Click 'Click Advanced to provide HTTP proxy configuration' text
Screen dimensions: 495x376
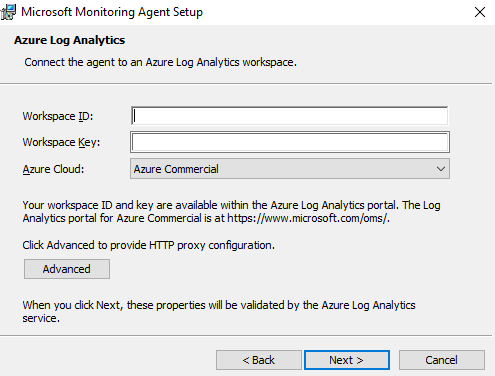(x=149, y=245)
